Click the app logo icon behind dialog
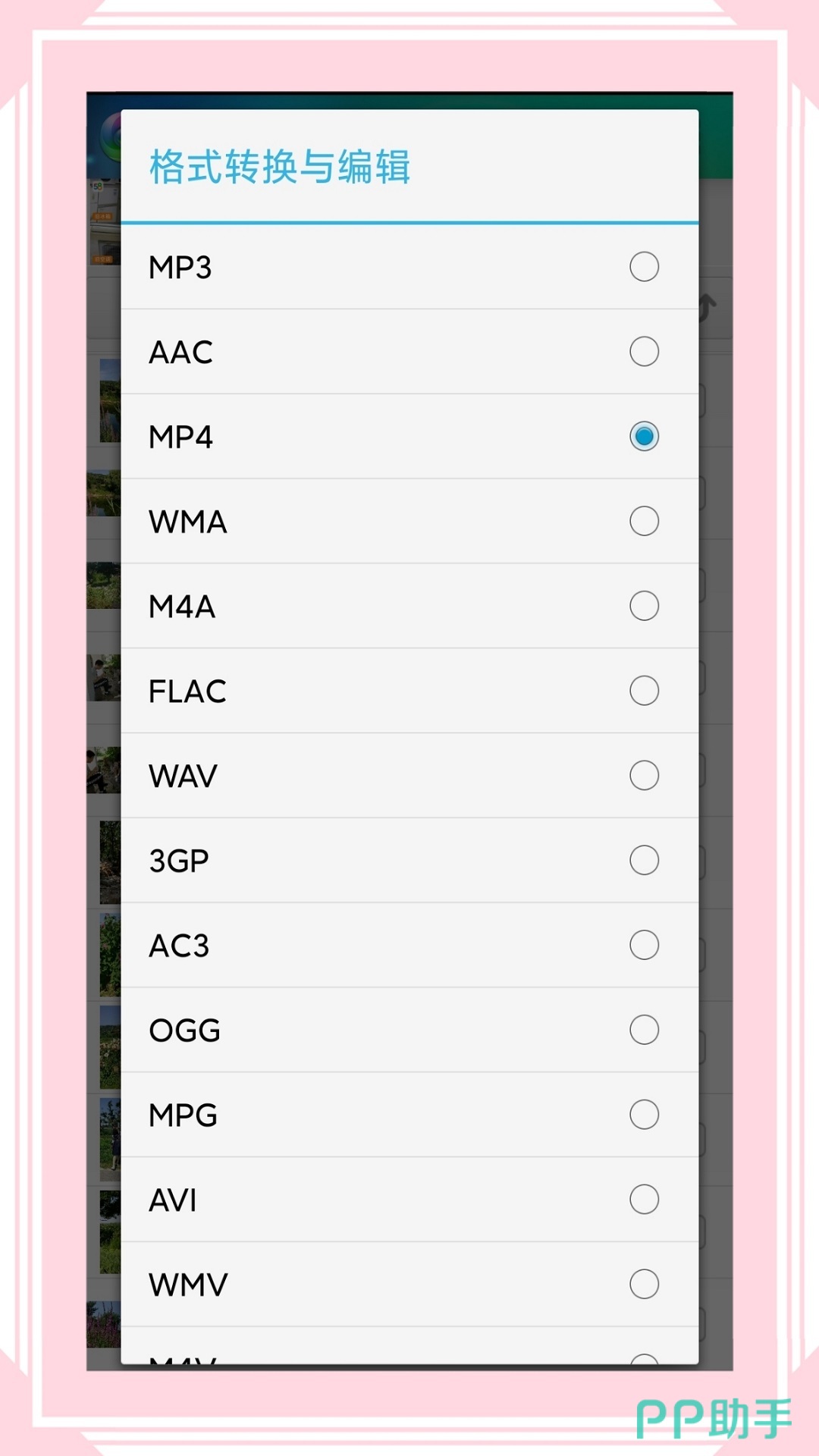Viewport: 819px width, 1456px height. [x=111, y=136]
